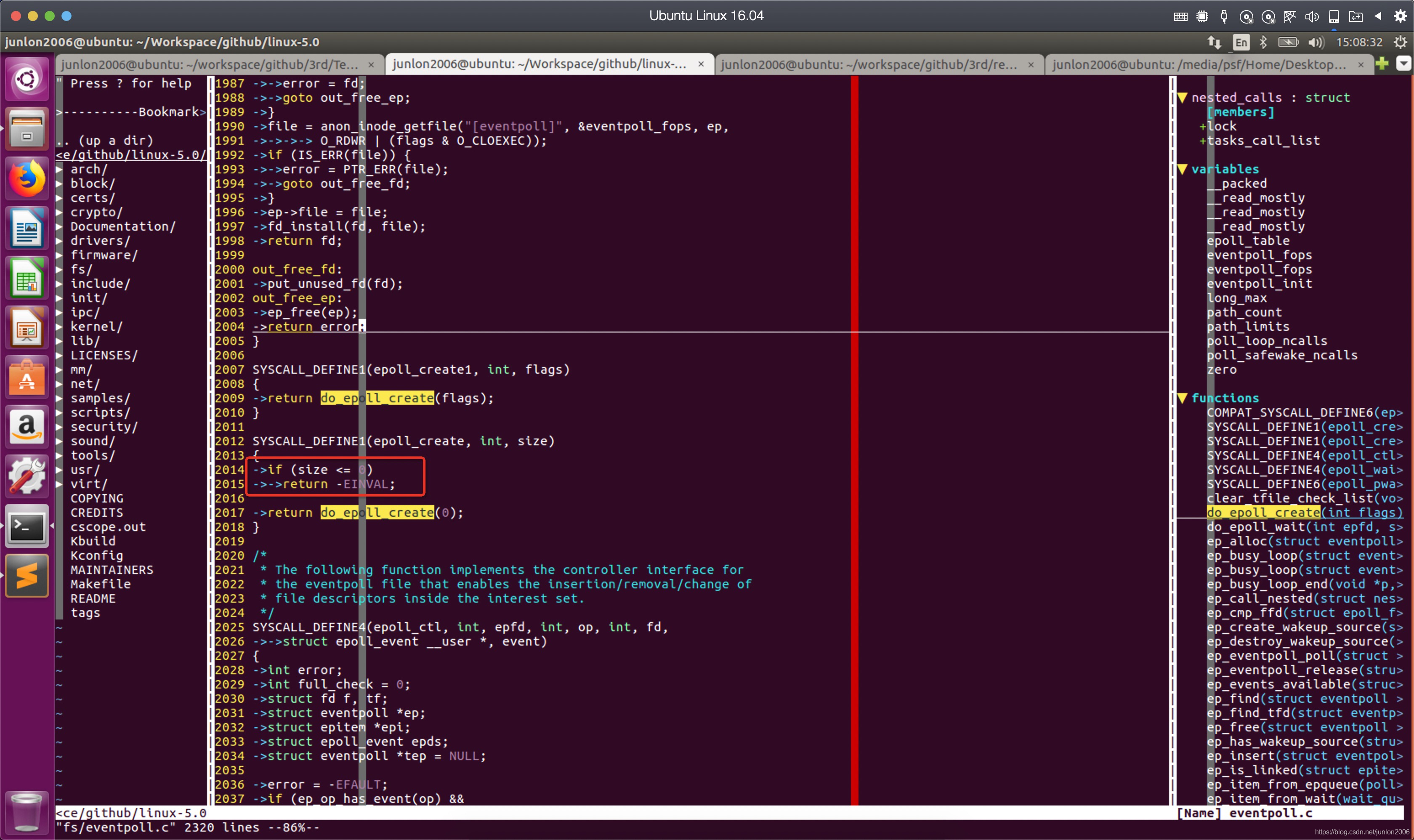The width and height of the screenshot is (1414, 840).
Task: Click the Bluetooth indicator in top panel
Action: [x=1263, y=42]
